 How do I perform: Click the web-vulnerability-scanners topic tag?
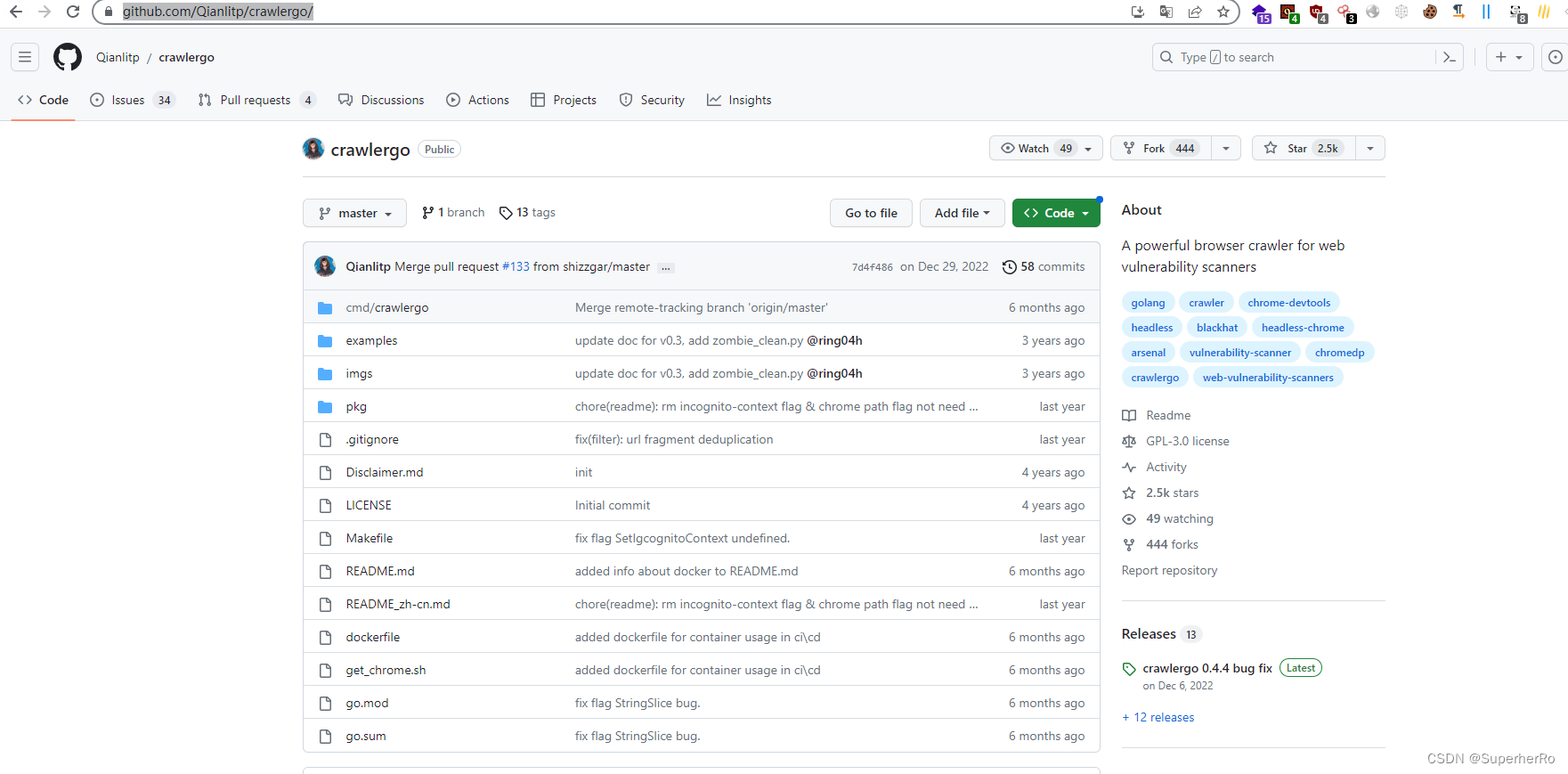tap(1268, 378)
